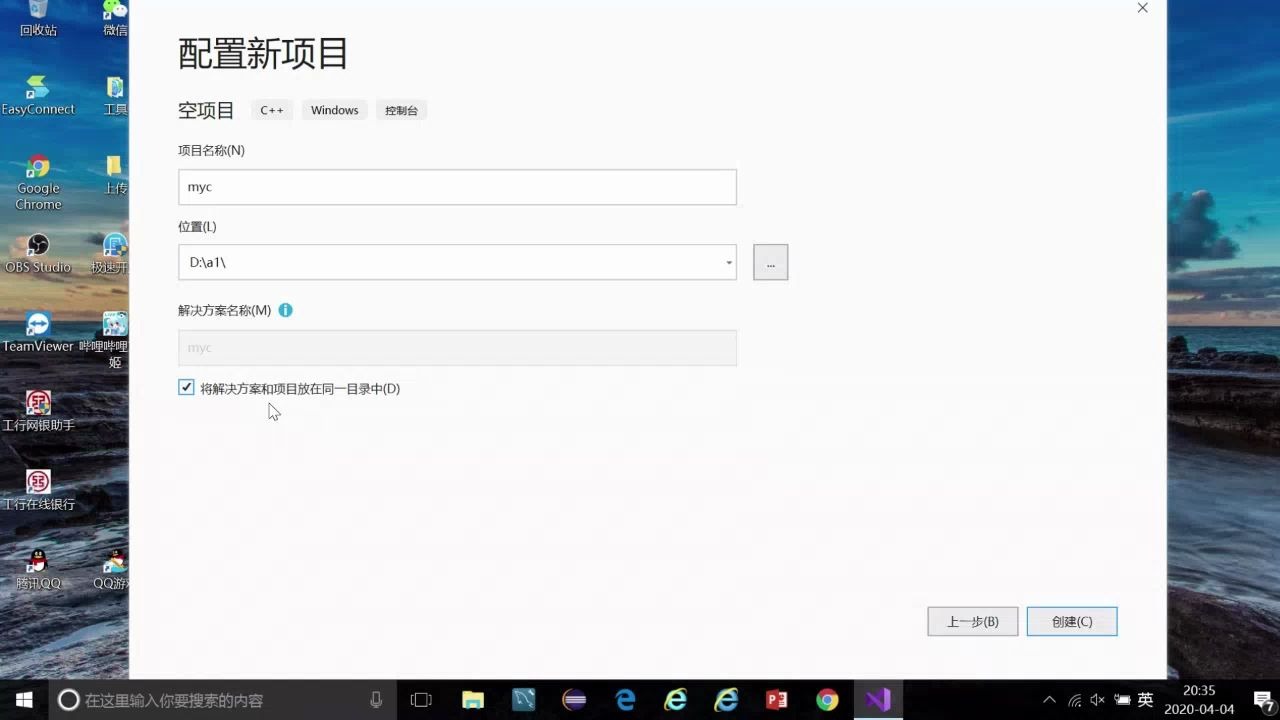The height and width of the screenshot is (720, 1280).
Task: Open the OBS Studio desktop icon
Action: point(38,253)
